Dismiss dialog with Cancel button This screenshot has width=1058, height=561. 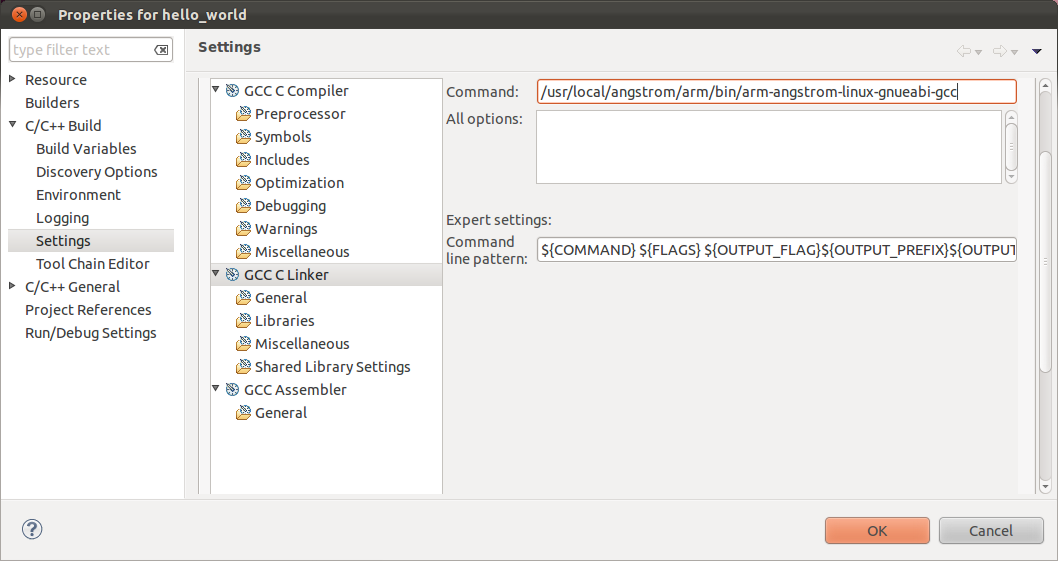[x=991, y=531]
